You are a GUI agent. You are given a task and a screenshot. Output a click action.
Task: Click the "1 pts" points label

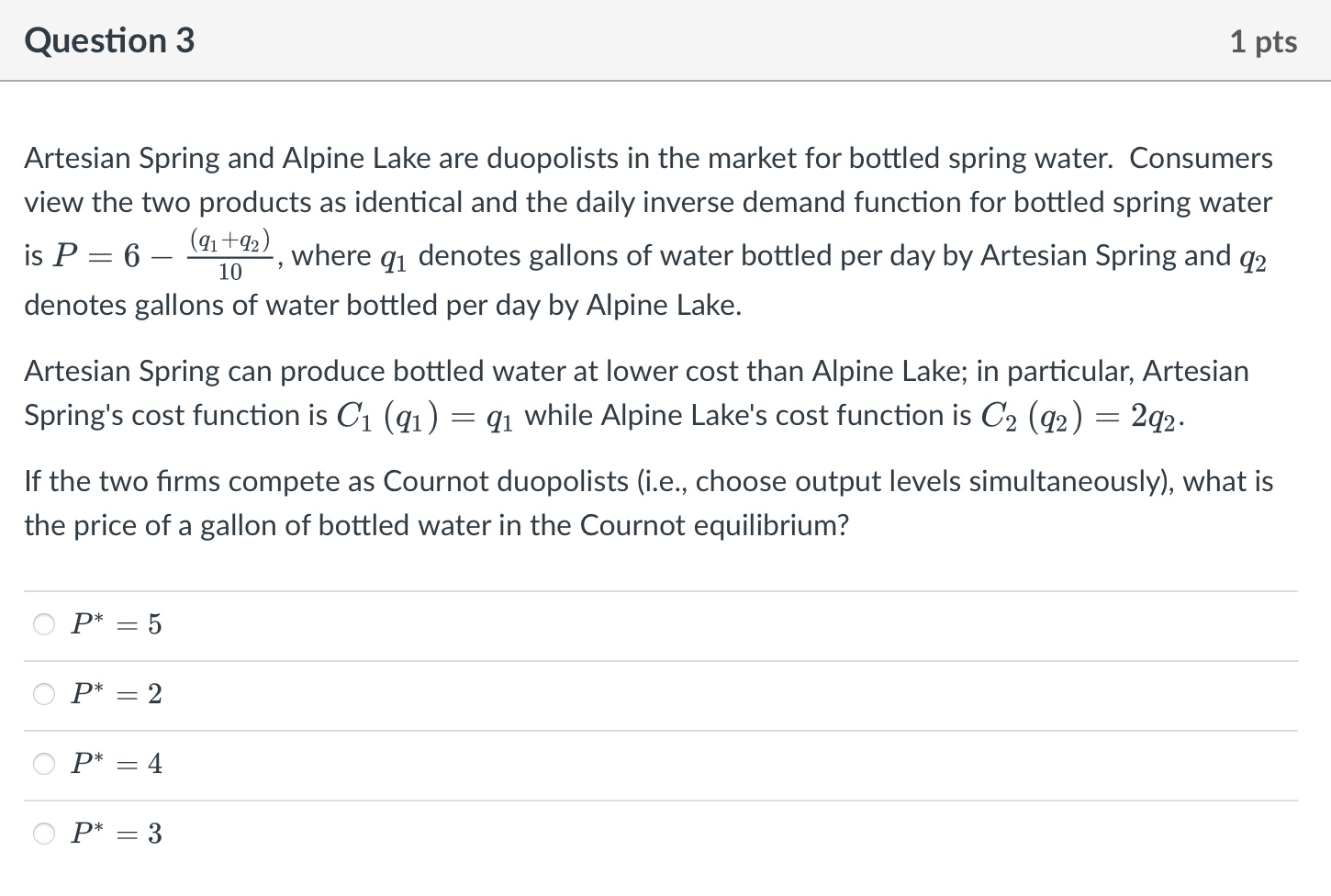(x=1262, y=42)
